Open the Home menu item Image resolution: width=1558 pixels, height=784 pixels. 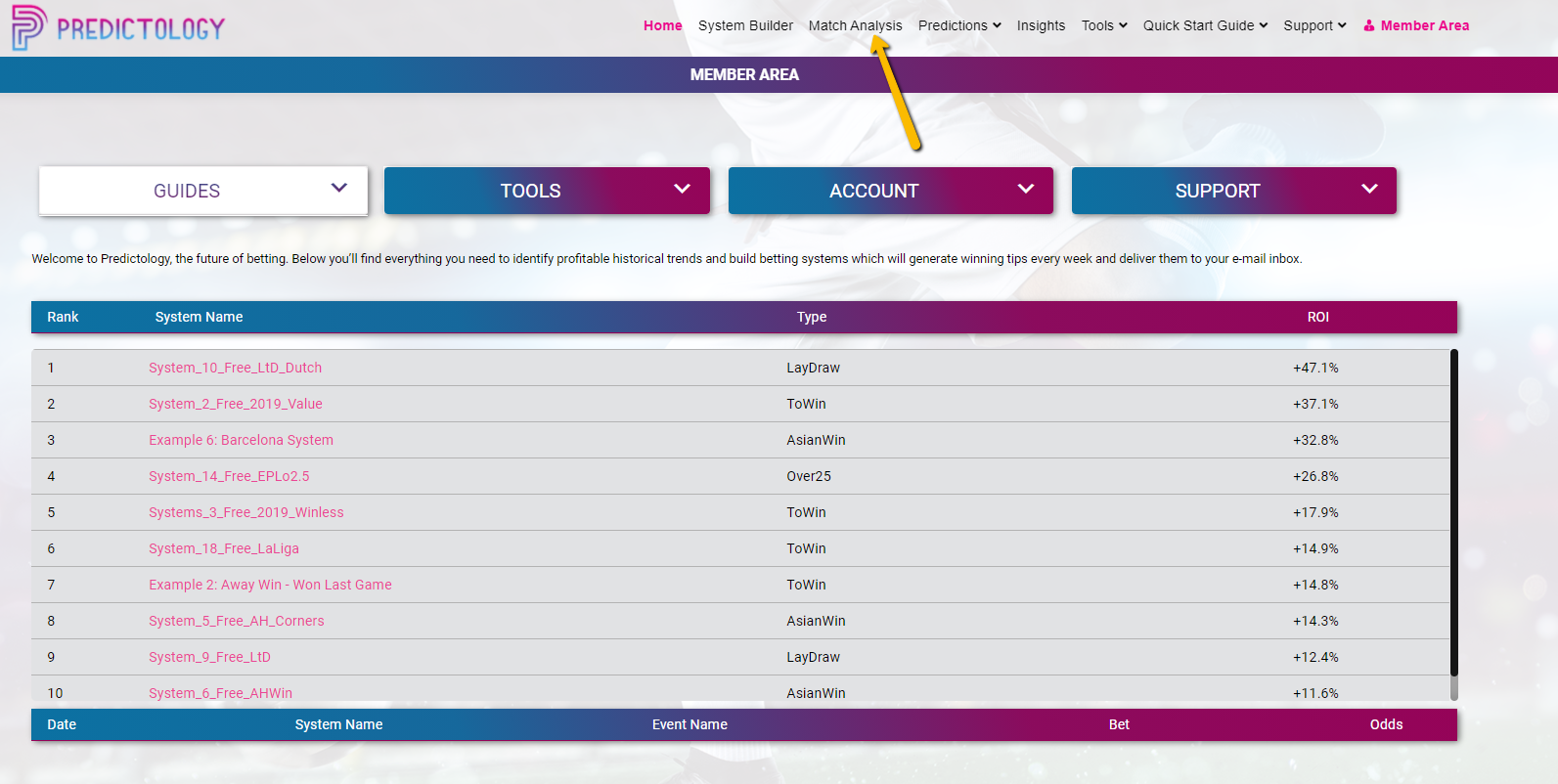click(662, 25)
